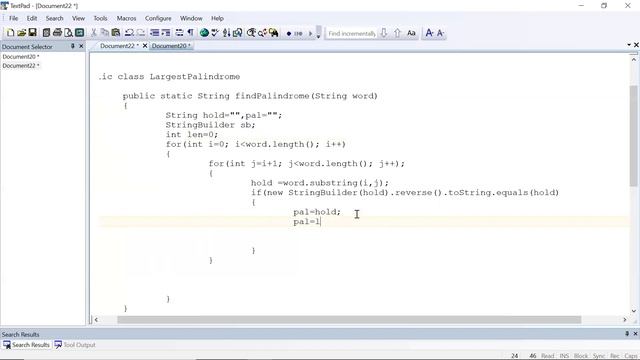Run spelling check icon

tap(215, 33)
